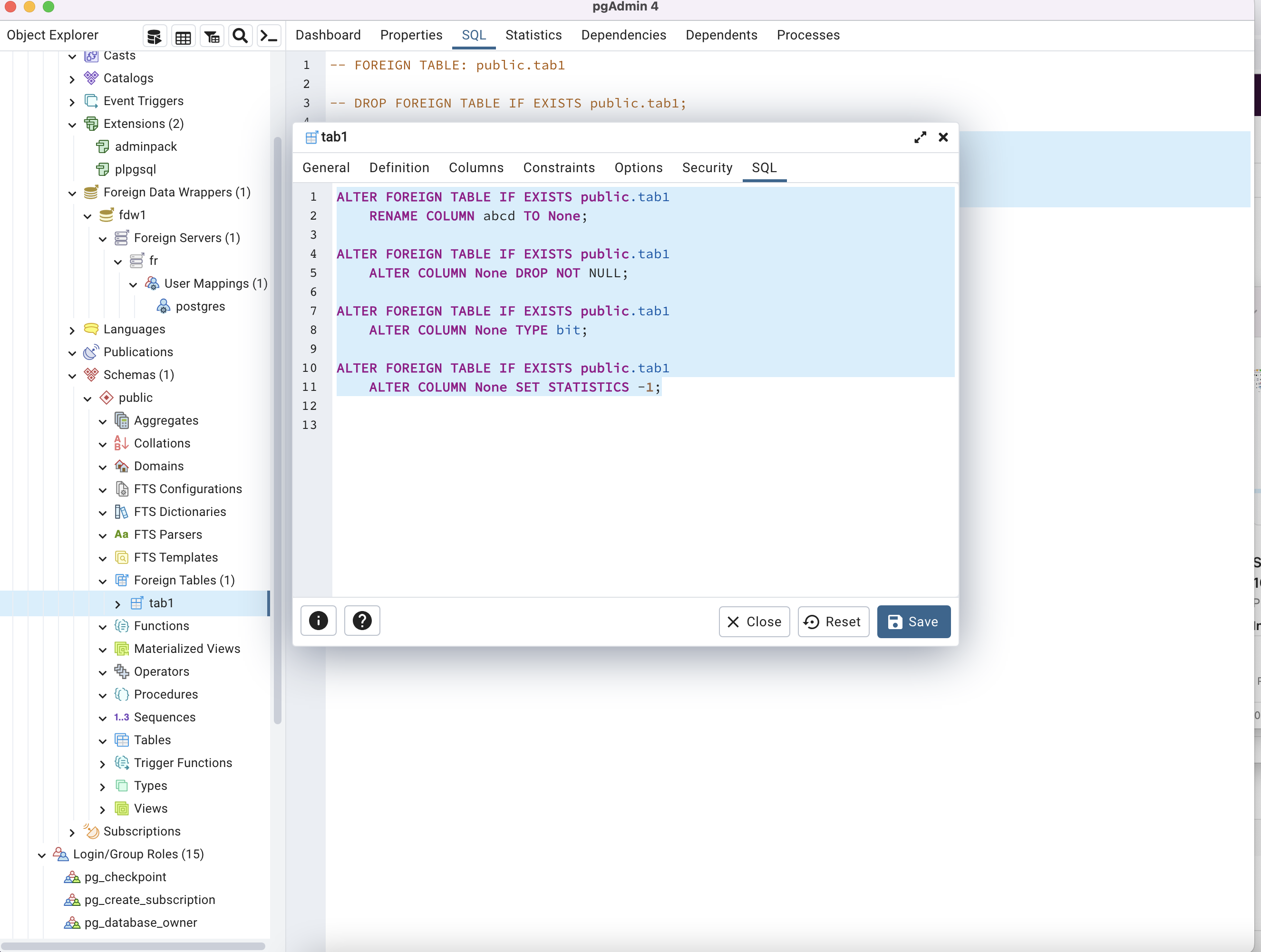The width and height of the screenshot is (1261, 952).
Task: Click the Filtered Rows toolbar icon
Action: click(212, 37)
